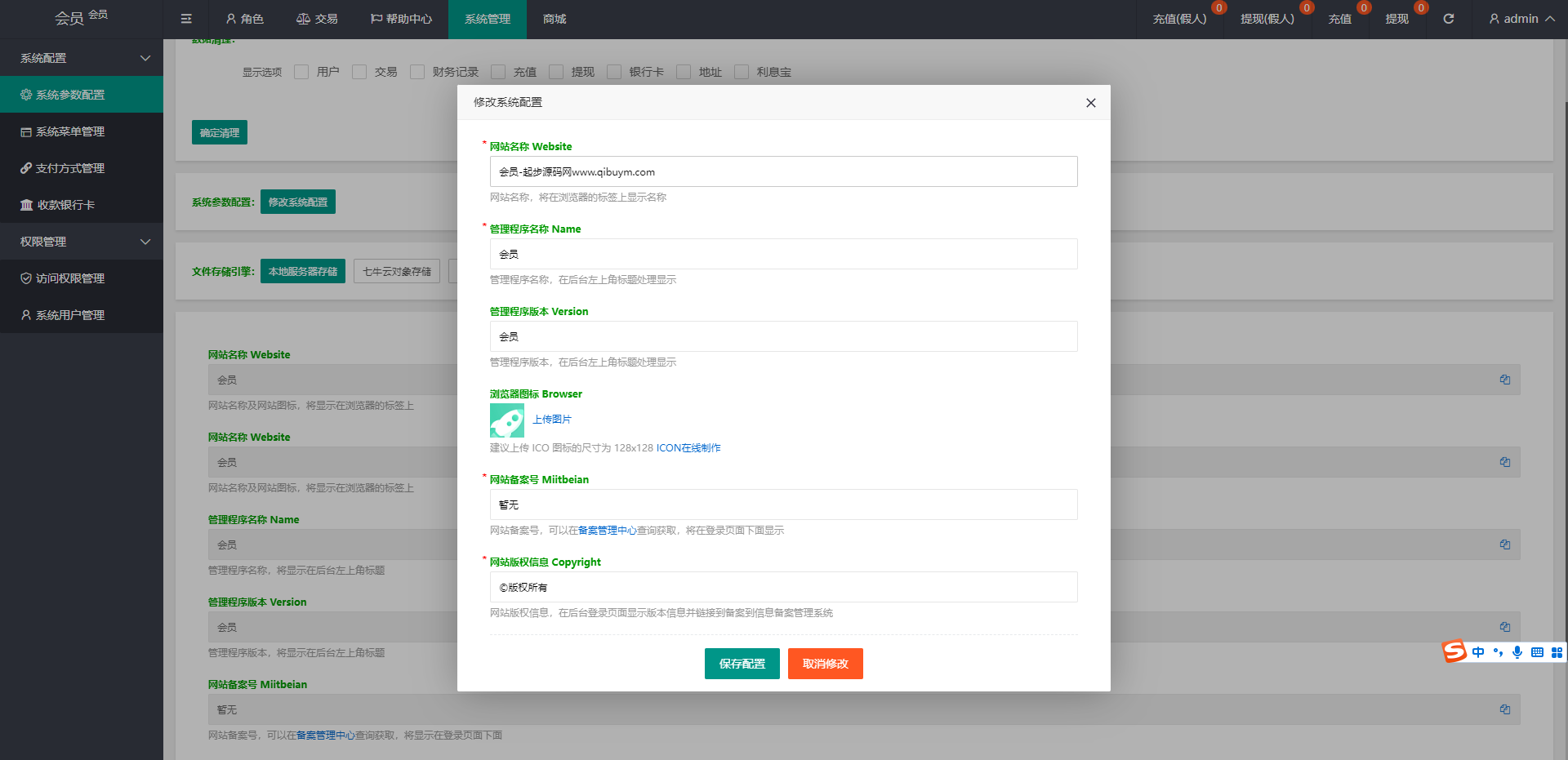Collapse the 权限管理 sidebar group
1568x760 pixels.
click(82, 242)
